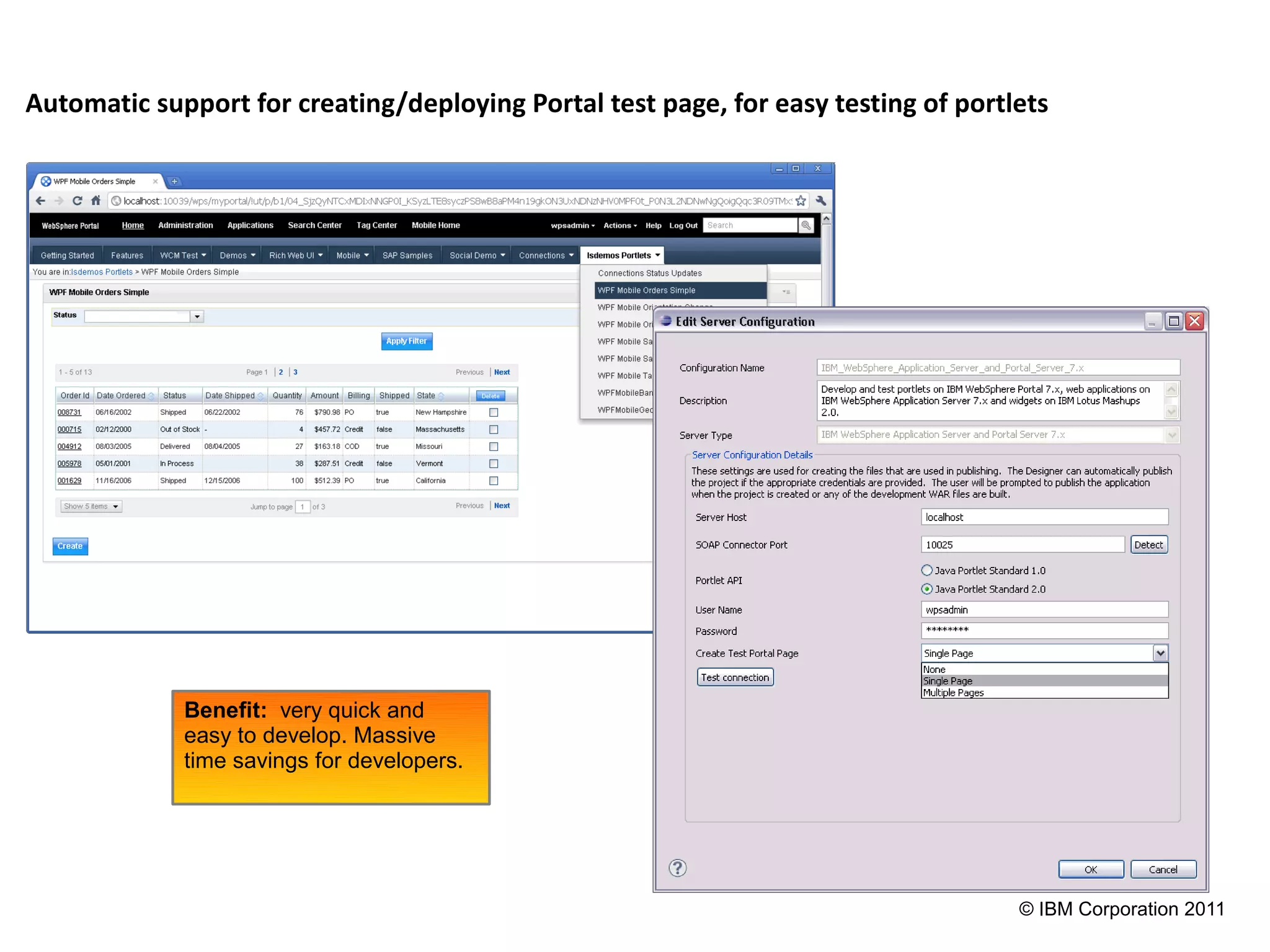Reload the page in the browser
Image resolution: width=1270 pixels, height=952 pixels.
(x=78, y=201)
